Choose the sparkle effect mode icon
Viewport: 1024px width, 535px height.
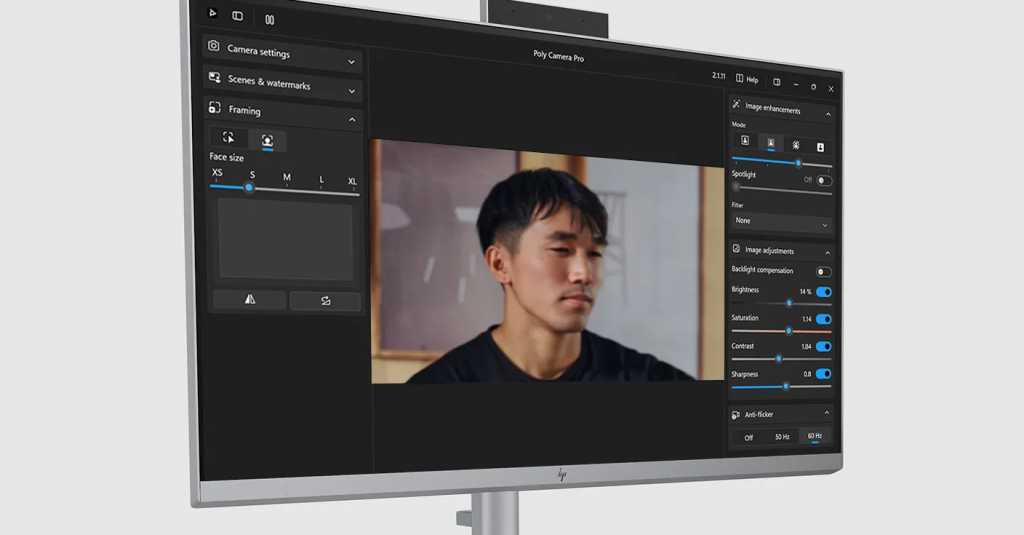(x=795, y=144)
